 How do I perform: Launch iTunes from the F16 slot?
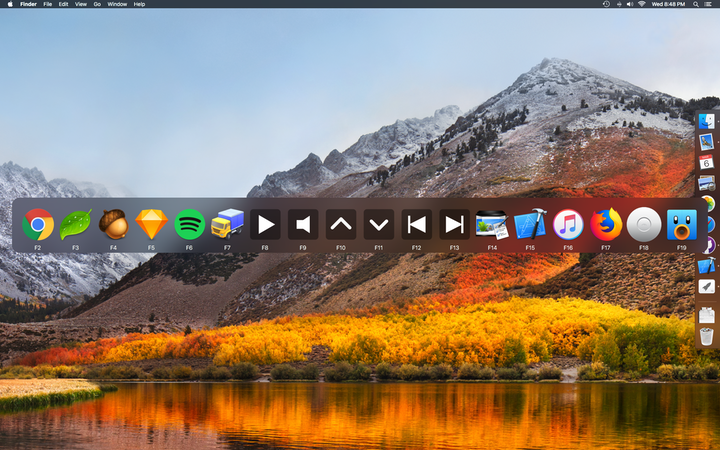click(568, 224)
